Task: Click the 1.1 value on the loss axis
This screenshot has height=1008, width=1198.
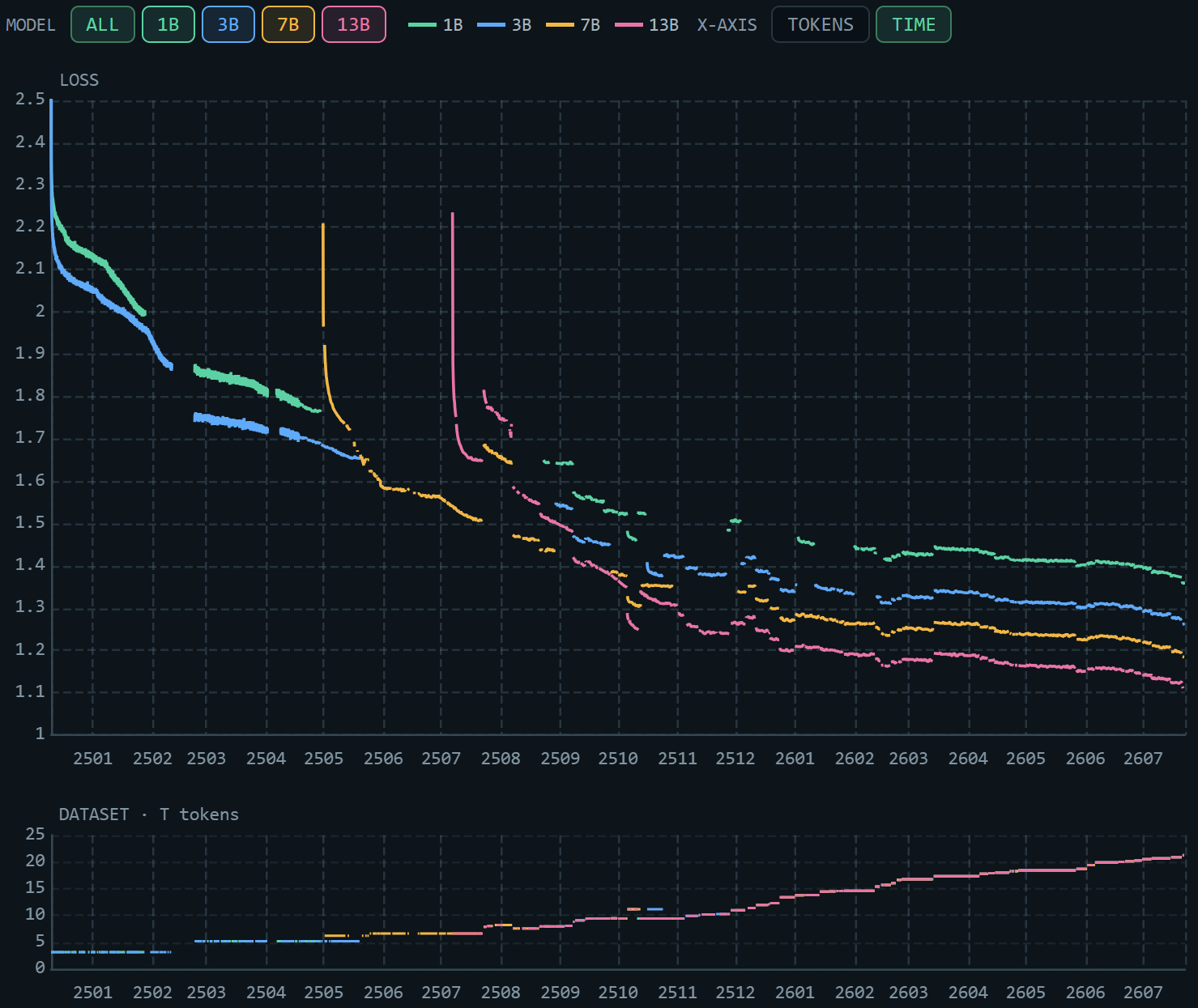Action: coord(31,691)
